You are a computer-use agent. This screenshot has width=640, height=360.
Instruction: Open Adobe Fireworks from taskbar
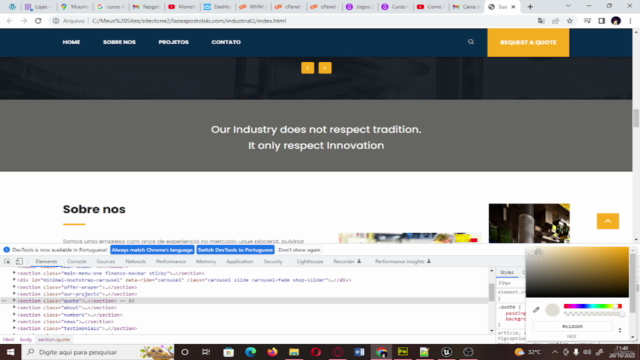pyautogui.click(x=403, y=352)
